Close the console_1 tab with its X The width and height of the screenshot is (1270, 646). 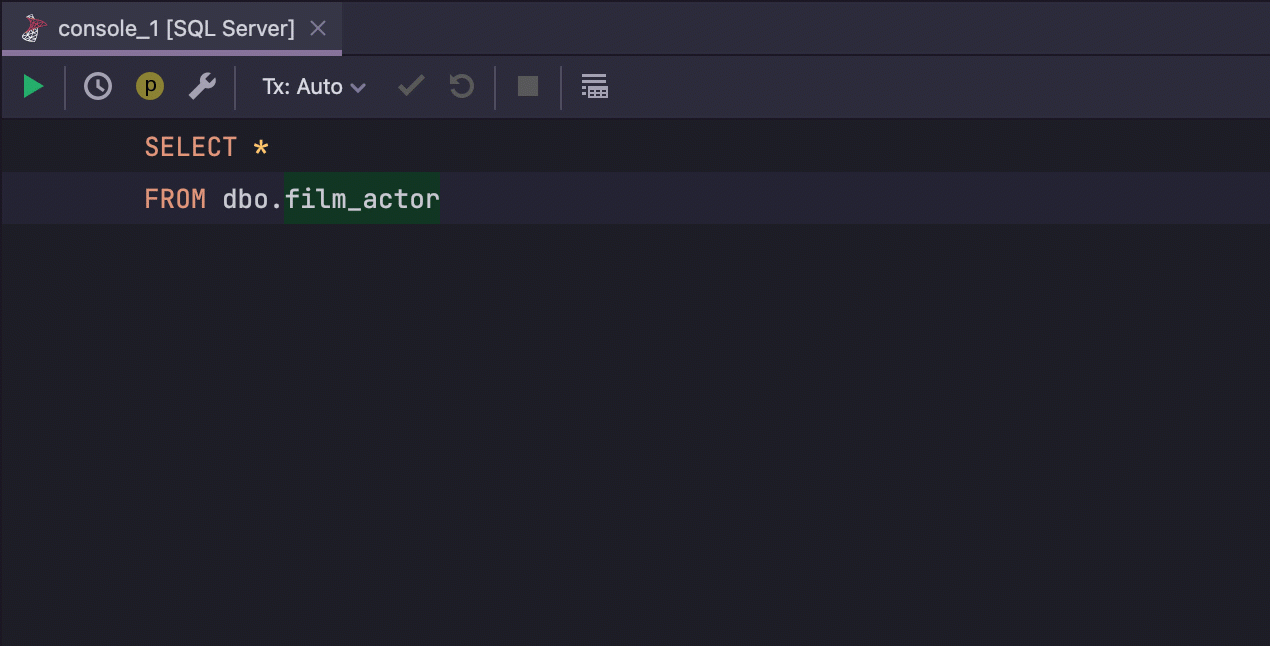[x=318, y=29]
